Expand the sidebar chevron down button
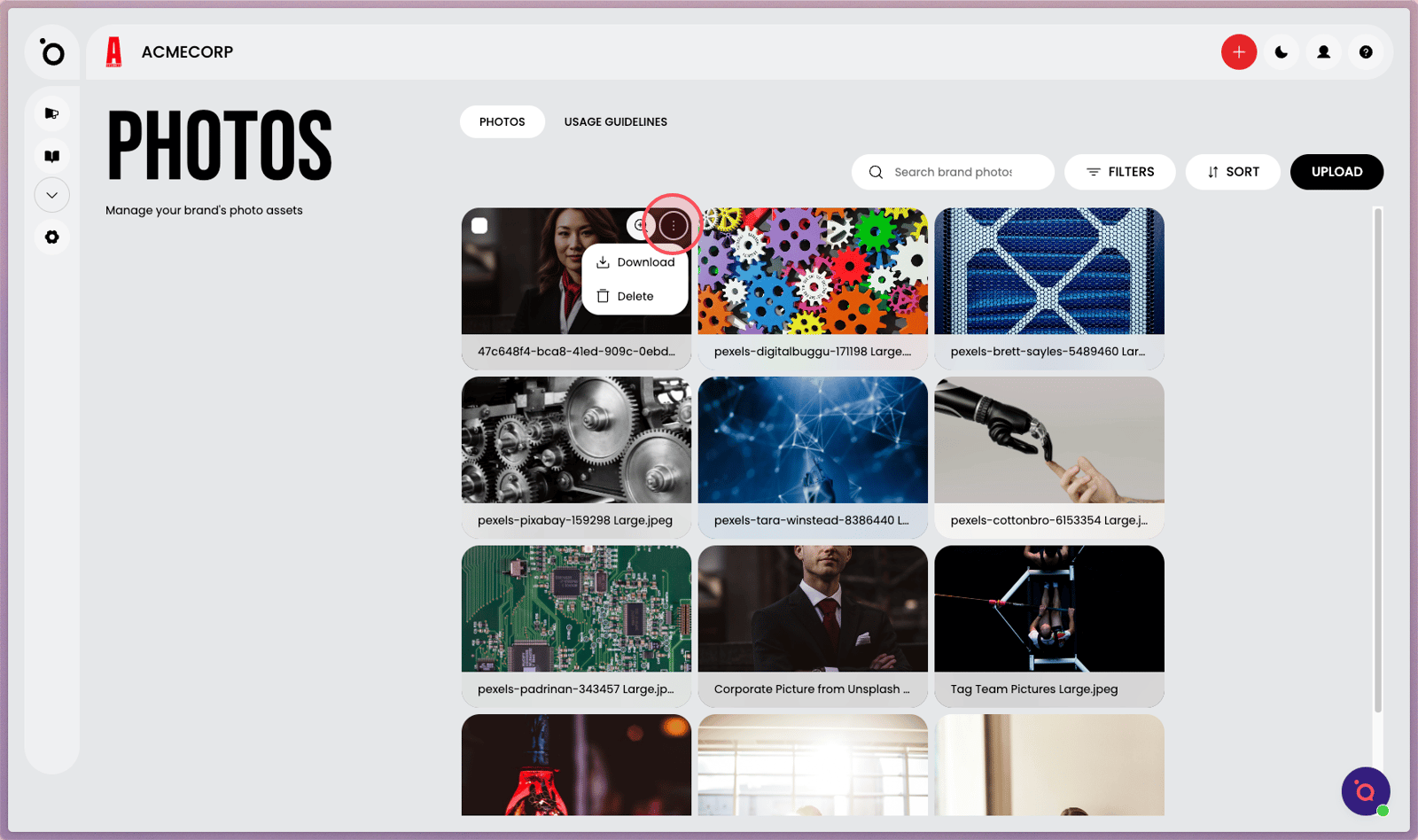Screen dimensions: 1418x840 coord(52,195)
